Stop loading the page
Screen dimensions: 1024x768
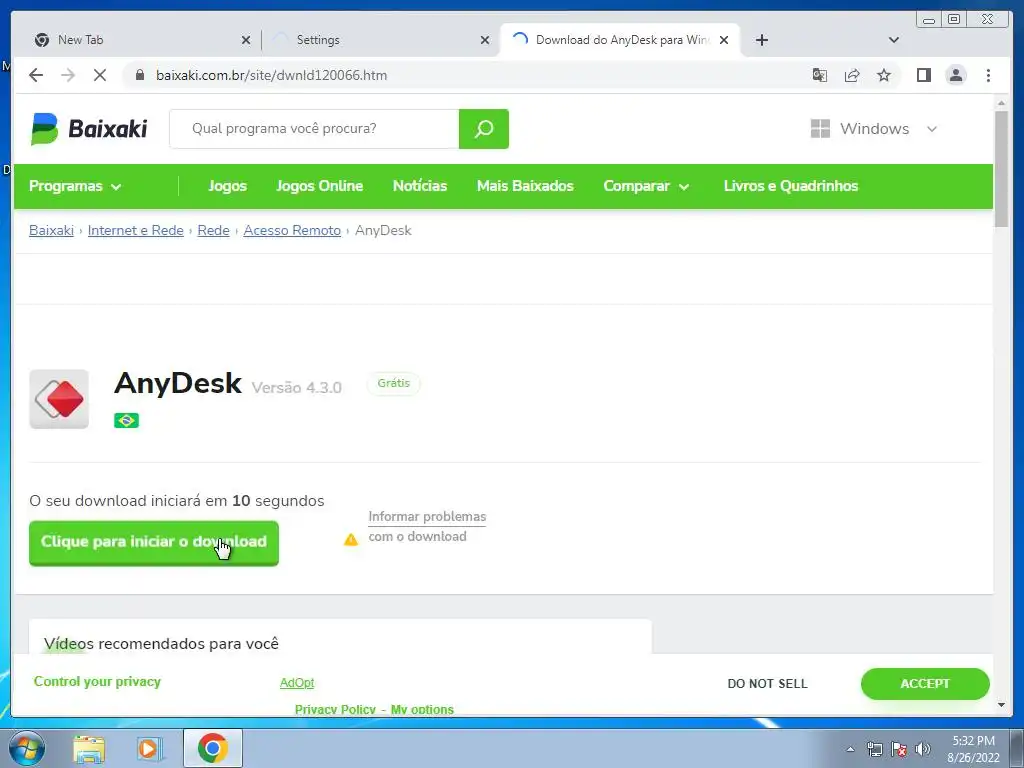(x=99, y=75)
